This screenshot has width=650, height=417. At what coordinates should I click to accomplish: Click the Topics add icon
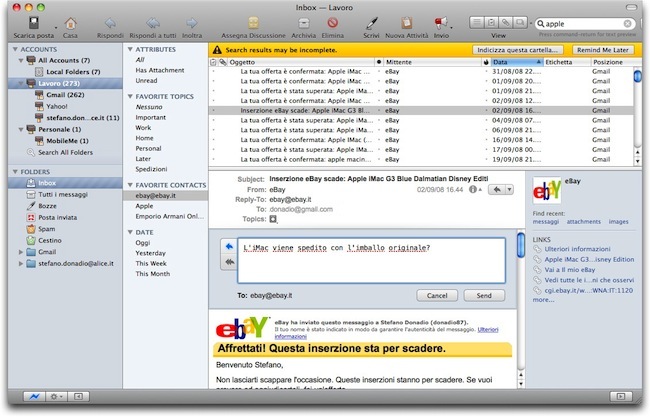click(x=273, y=219)
